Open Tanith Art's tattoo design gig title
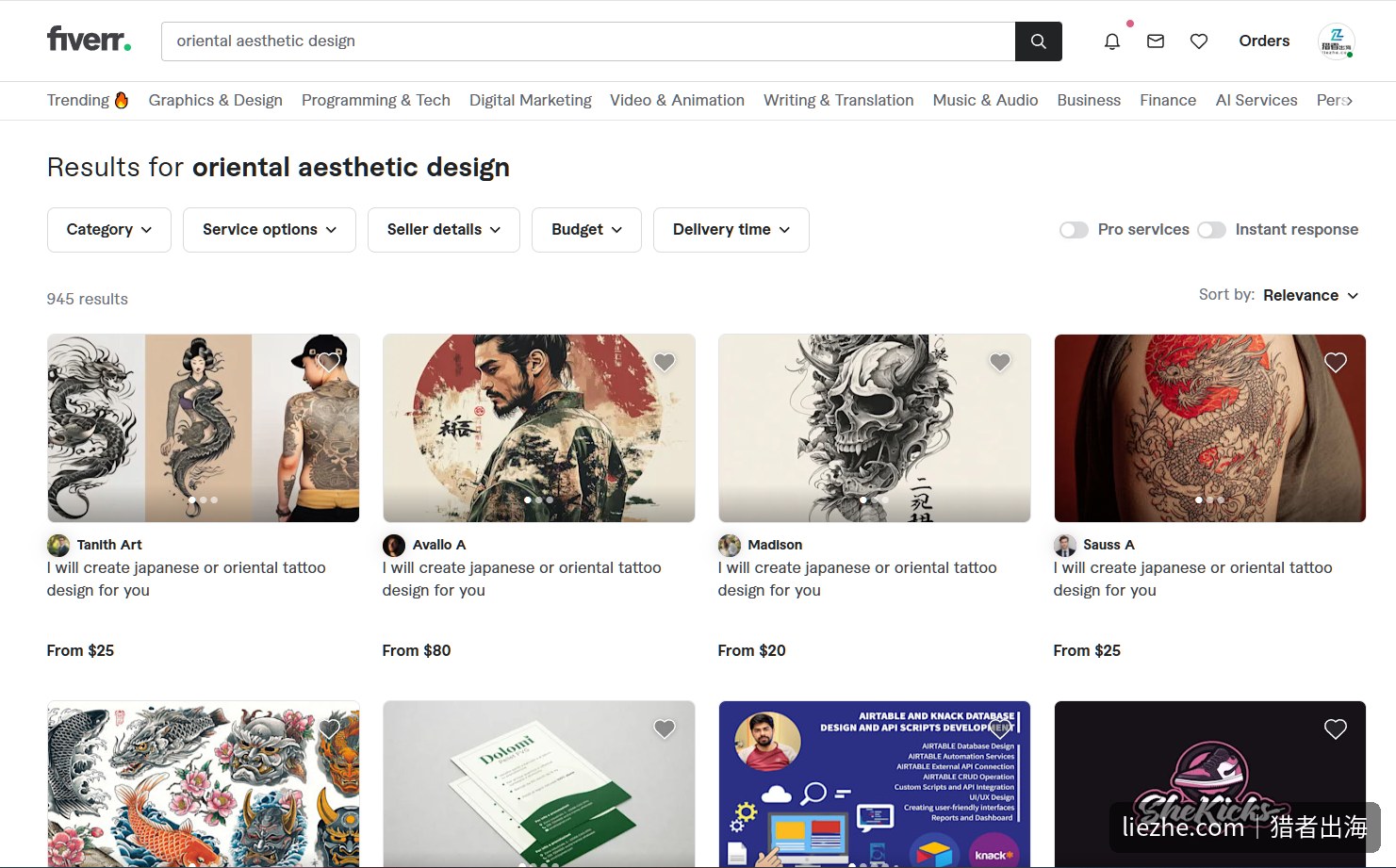The width and height of the screenshot is (1396, 868). (187, 579)
